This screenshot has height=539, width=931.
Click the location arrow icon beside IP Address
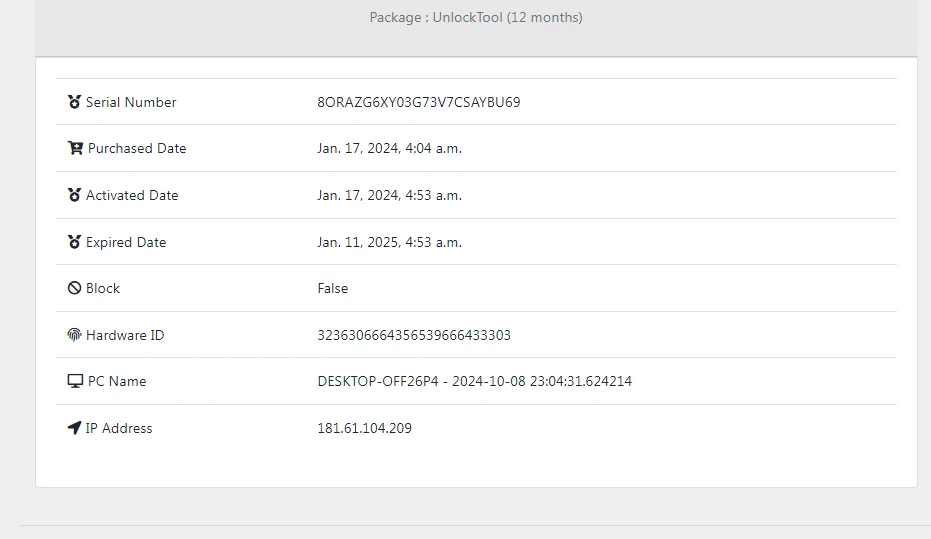point(74,427)
